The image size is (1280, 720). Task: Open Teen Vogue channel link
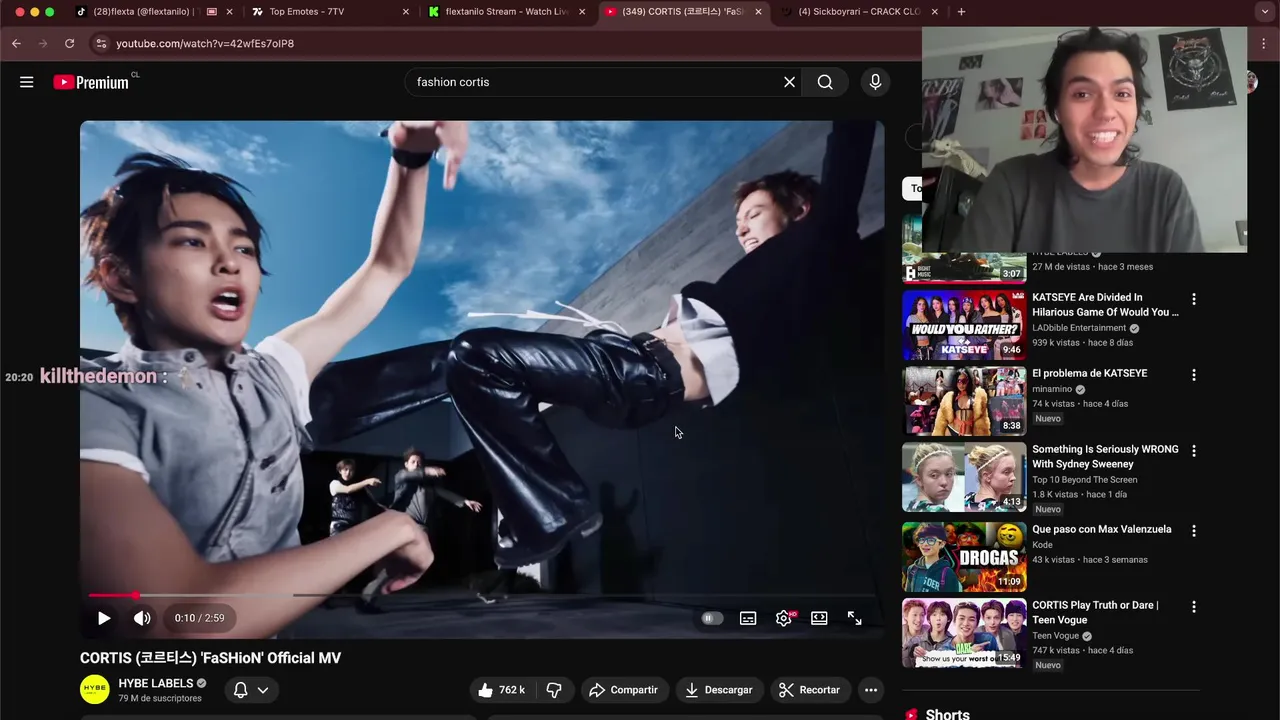[x=1055, y=636]
